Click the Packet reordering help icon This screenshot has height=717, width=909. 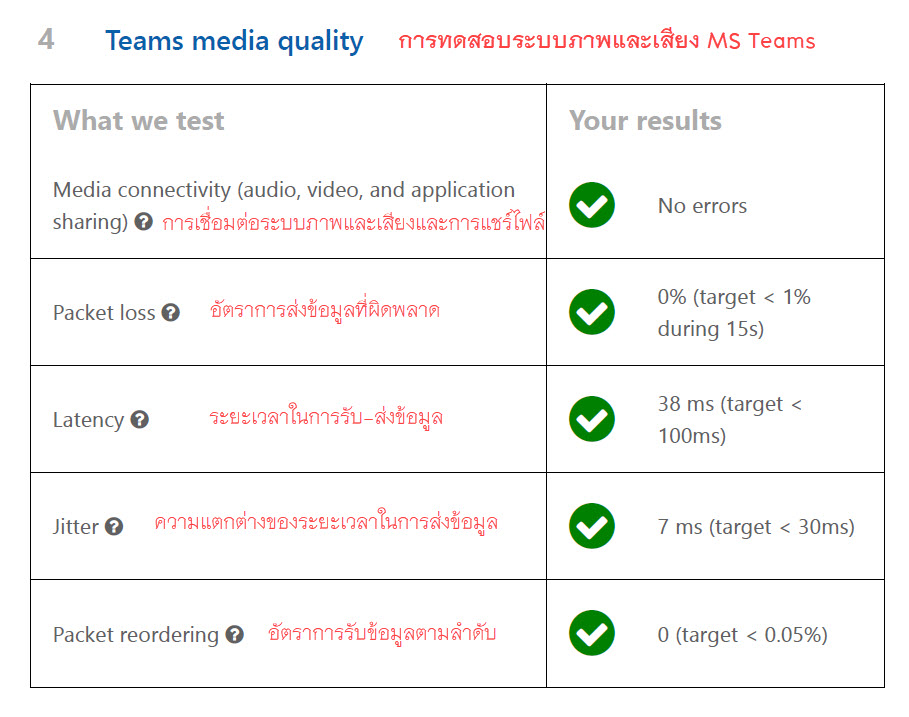click(x=234, y=634)
